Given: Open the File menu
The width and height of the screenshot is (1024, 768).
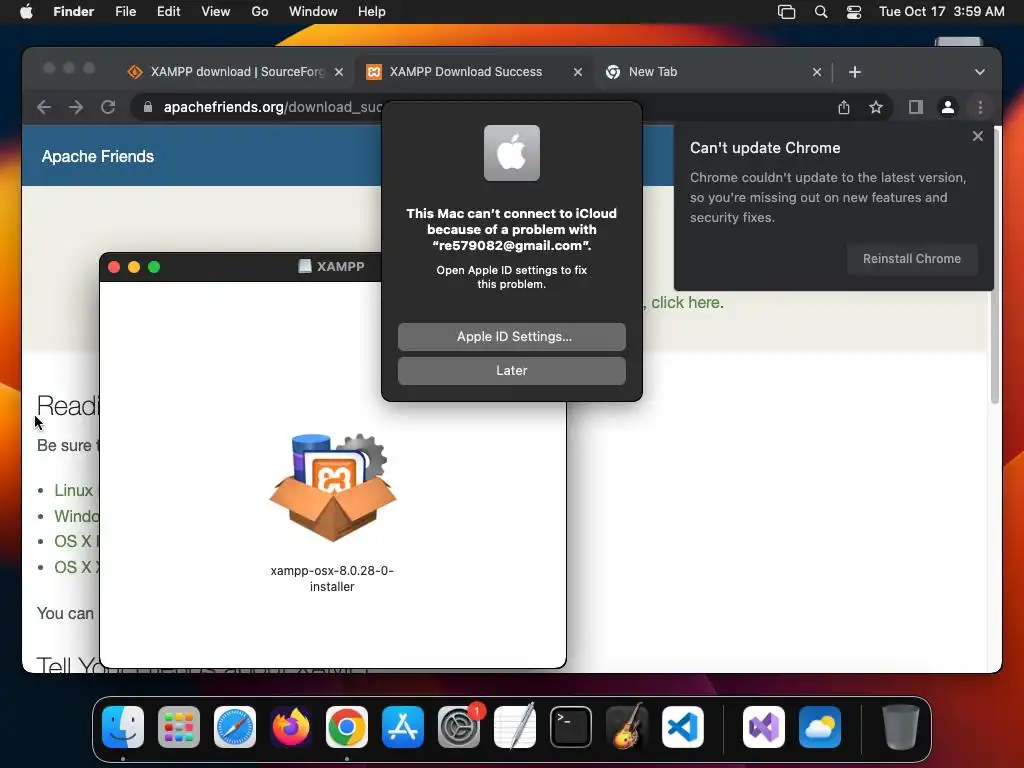Looking at the screenshot, I should [125, 12].
